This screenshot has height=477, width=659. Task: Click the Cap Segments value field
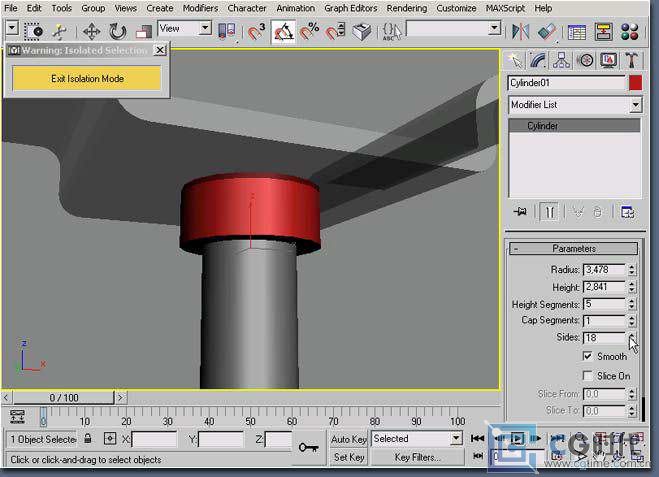605,321
